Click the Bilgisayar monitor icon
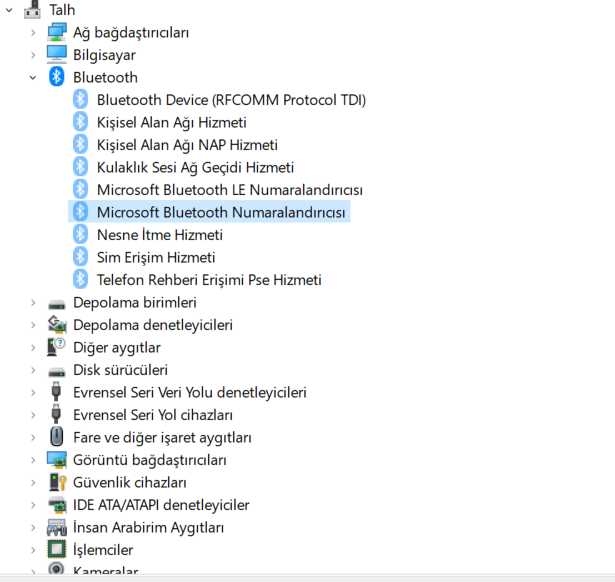The width and height of the screenshot is (615, 582). point(56,55)
